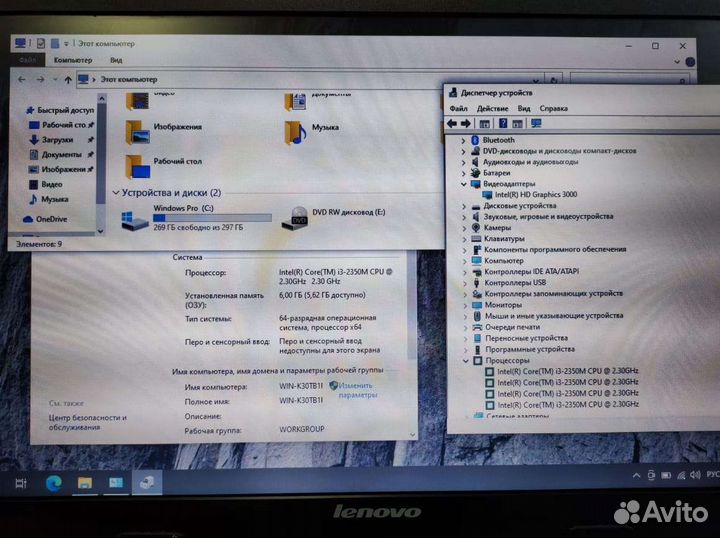Select first i3-2350M processor entry

(x=562, y=371)
